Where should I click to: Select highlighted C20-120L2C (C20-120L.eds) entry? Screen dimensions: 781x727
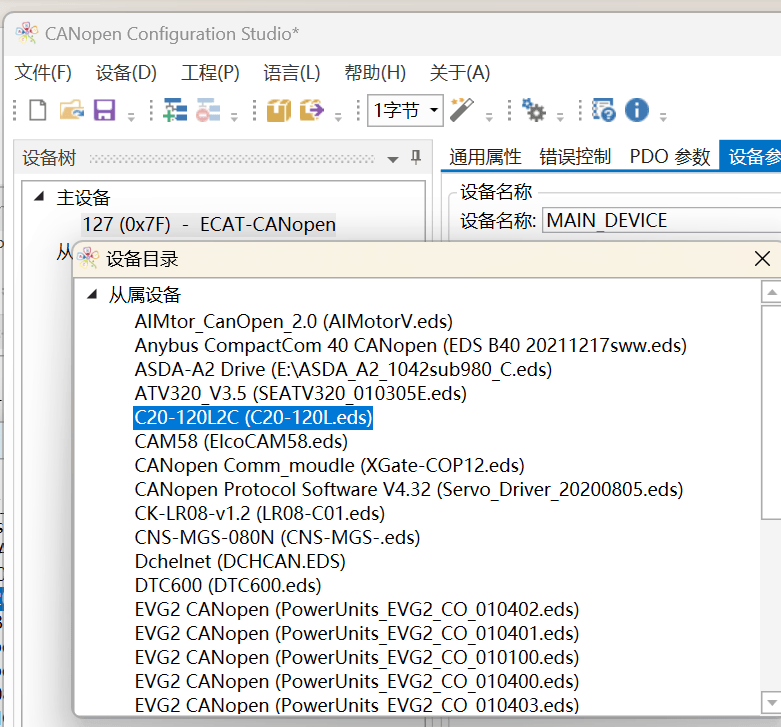[x=253, y=418]
